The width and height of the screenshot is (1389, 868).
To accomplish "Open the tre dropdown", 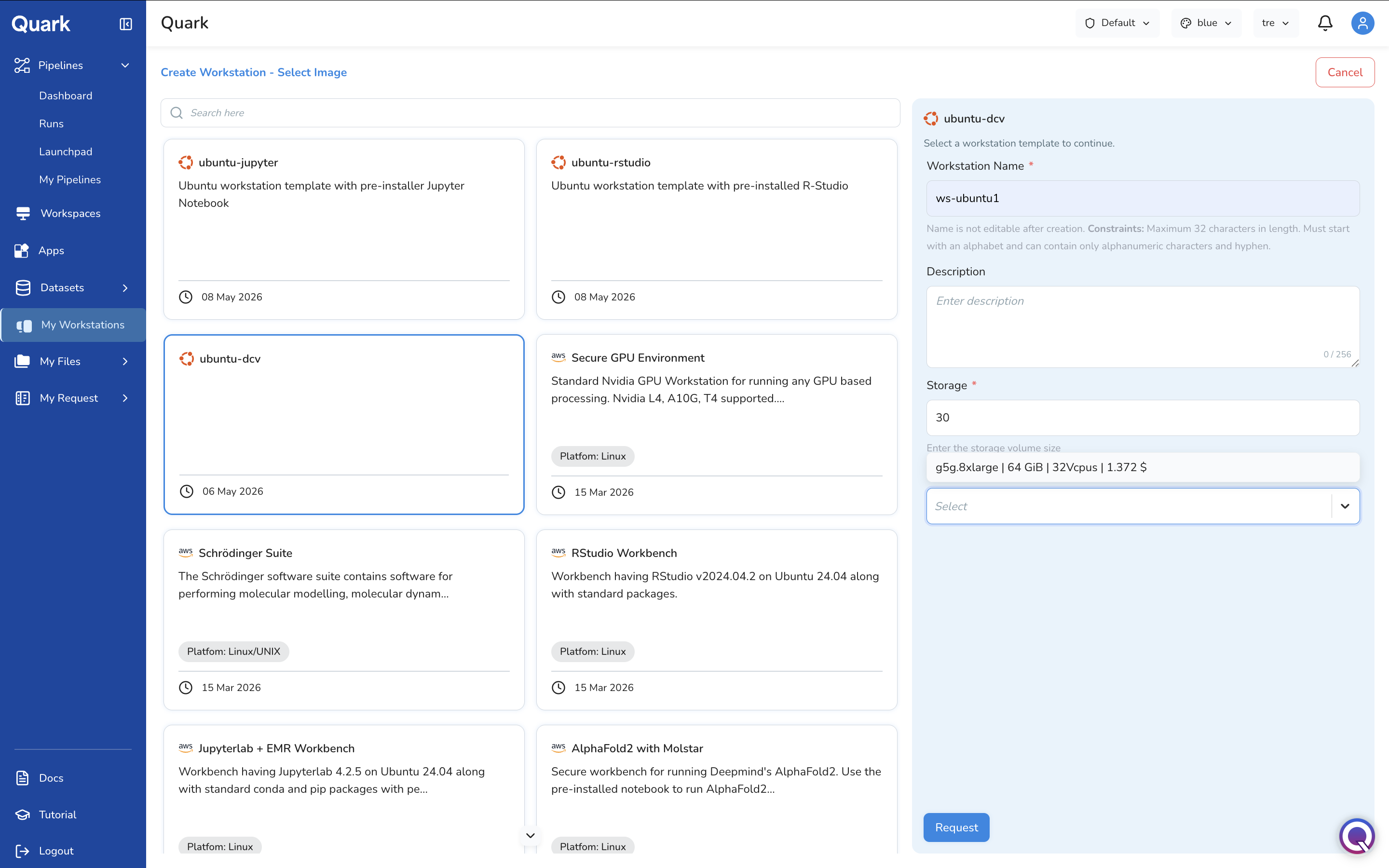I will click(x=1275, y=23).
